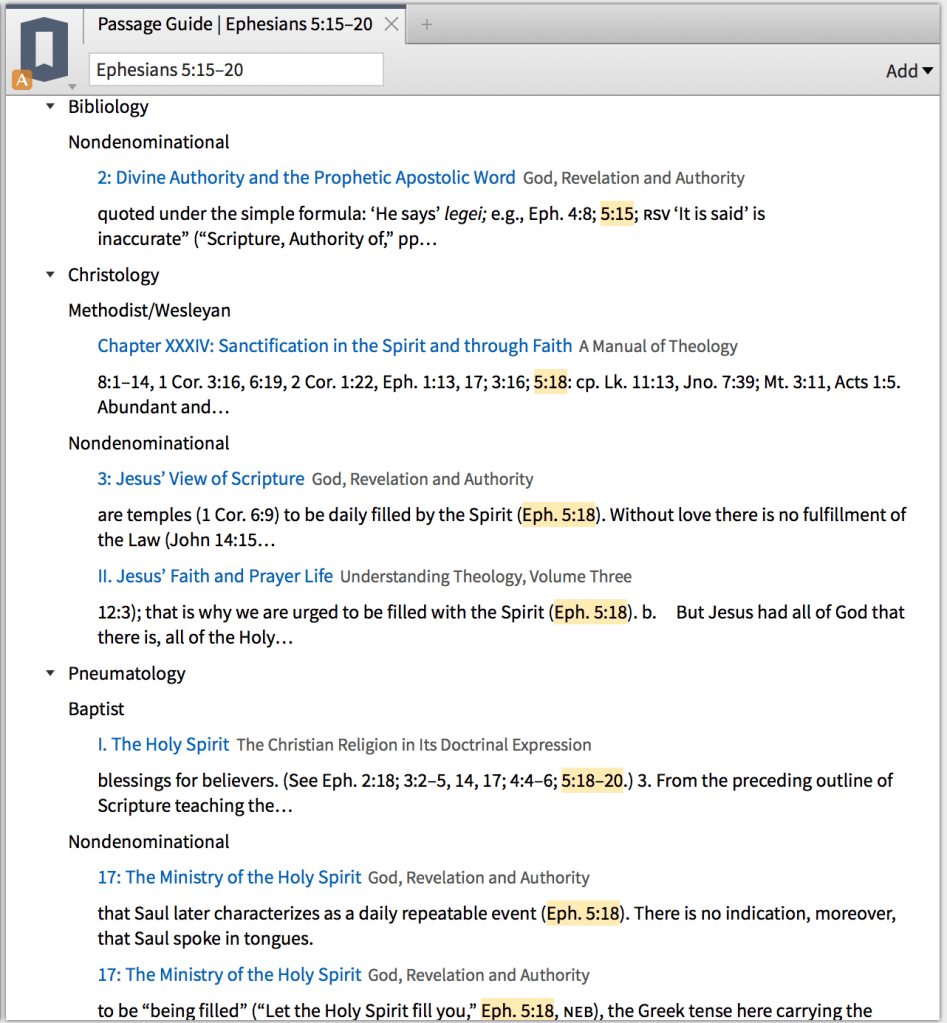This screenshot has height=1023, width=947.
Task: Click the highlighted 5:15 reference under Bibliology
Action: (617, 213)
